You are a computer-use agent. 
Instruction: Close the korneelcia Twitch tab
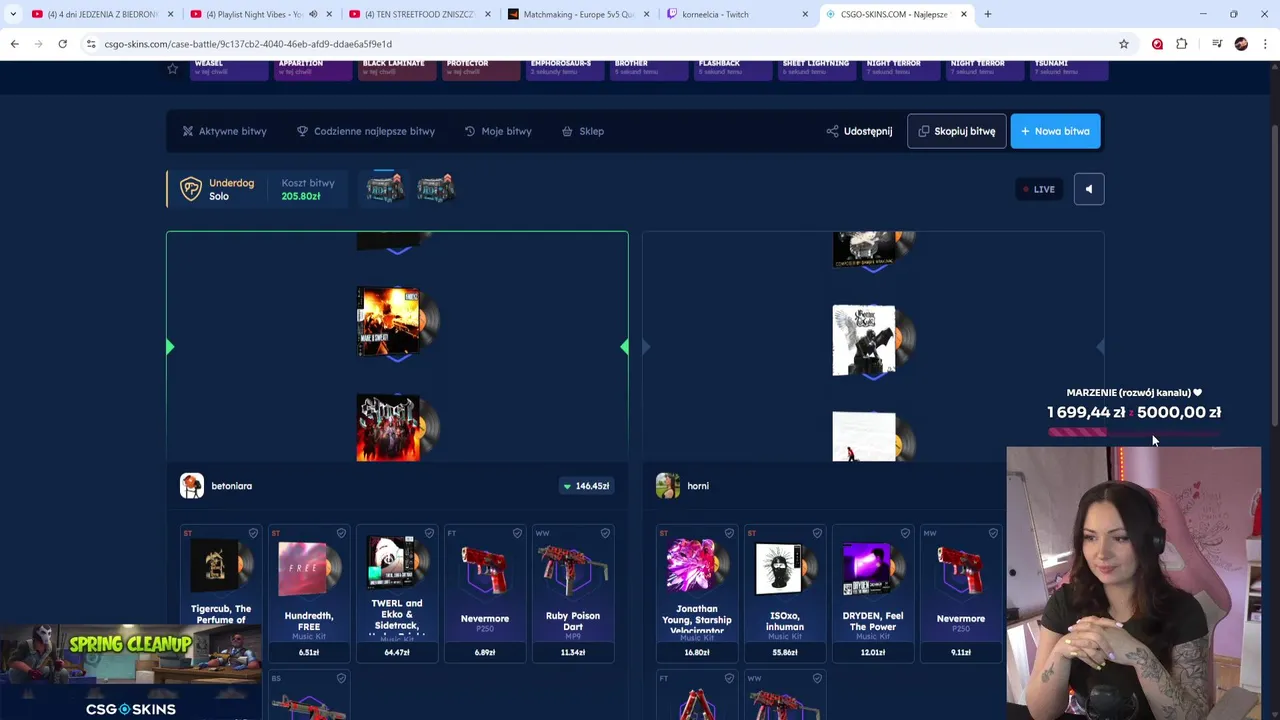pyautogui.click(x=805, y=14)
